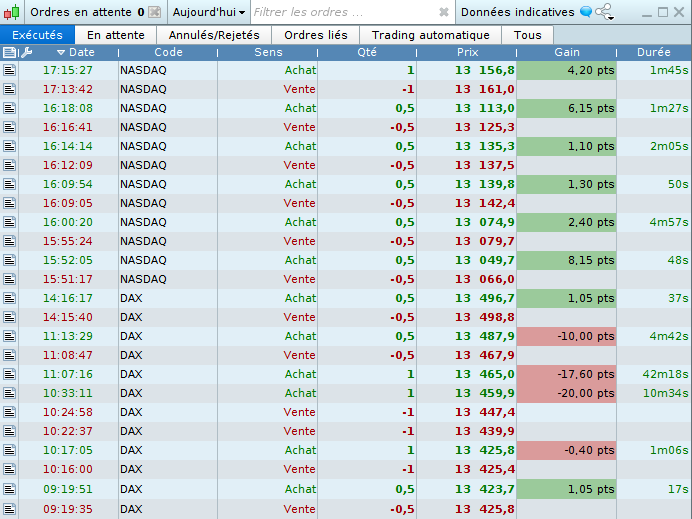Sort by the Sens column header
This screenshot has height=519, width=692.
click(268, 52)
